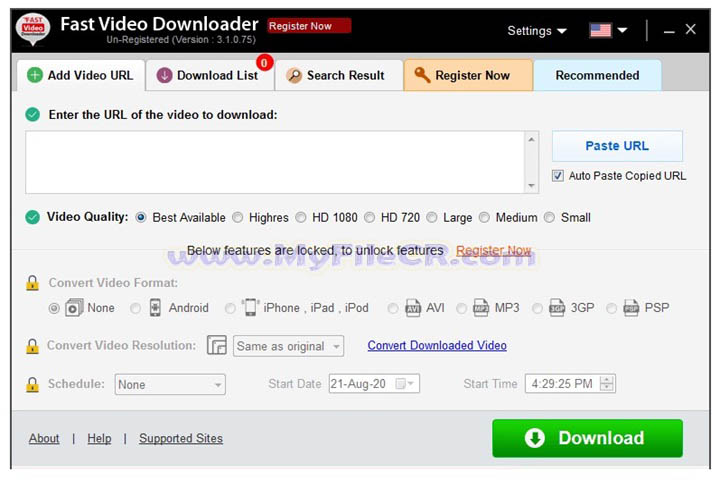Click the Start Time spinner arrows
Screen dimensions: 720x480
point(607,384)
